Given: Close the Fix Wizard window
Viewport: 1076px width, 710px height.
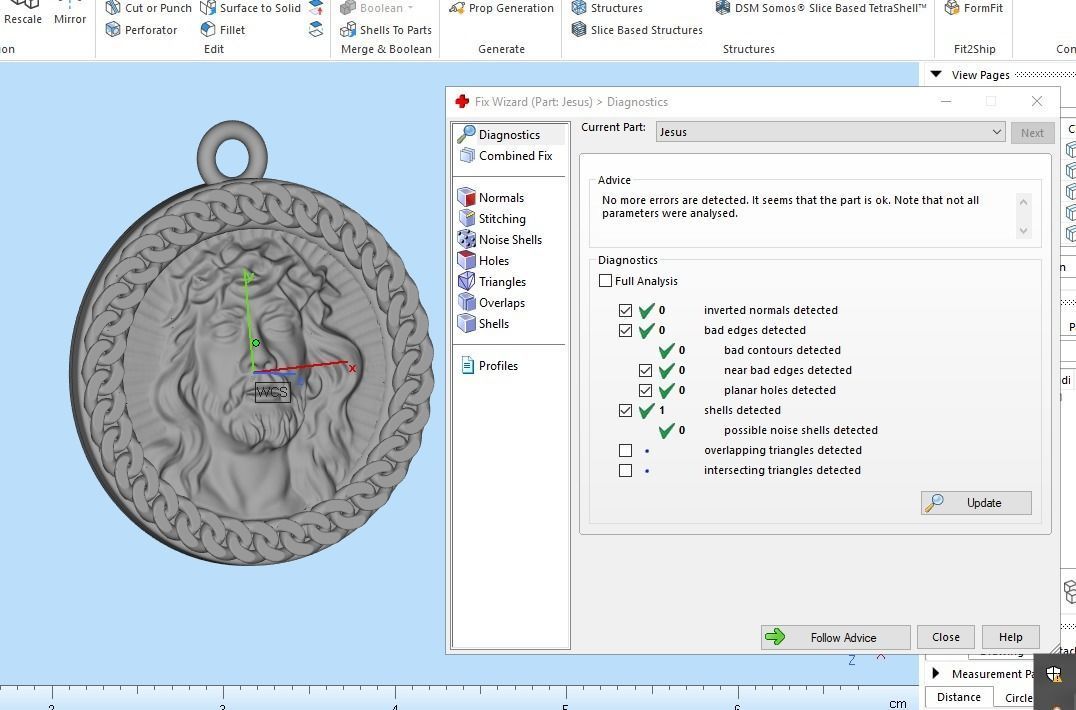Looking at the screenshot, I should (x=1037, y=102).
